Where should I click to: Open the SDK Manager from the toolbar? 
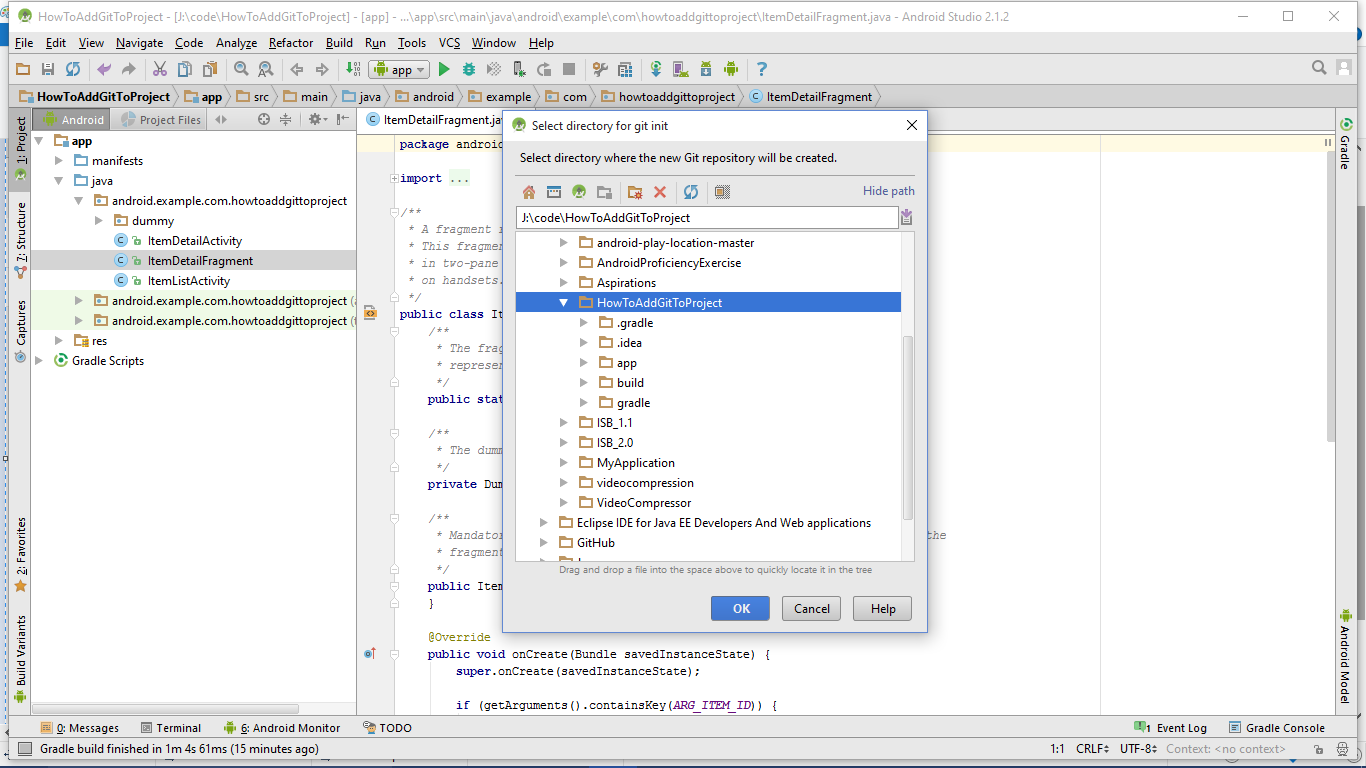[706, 71]
